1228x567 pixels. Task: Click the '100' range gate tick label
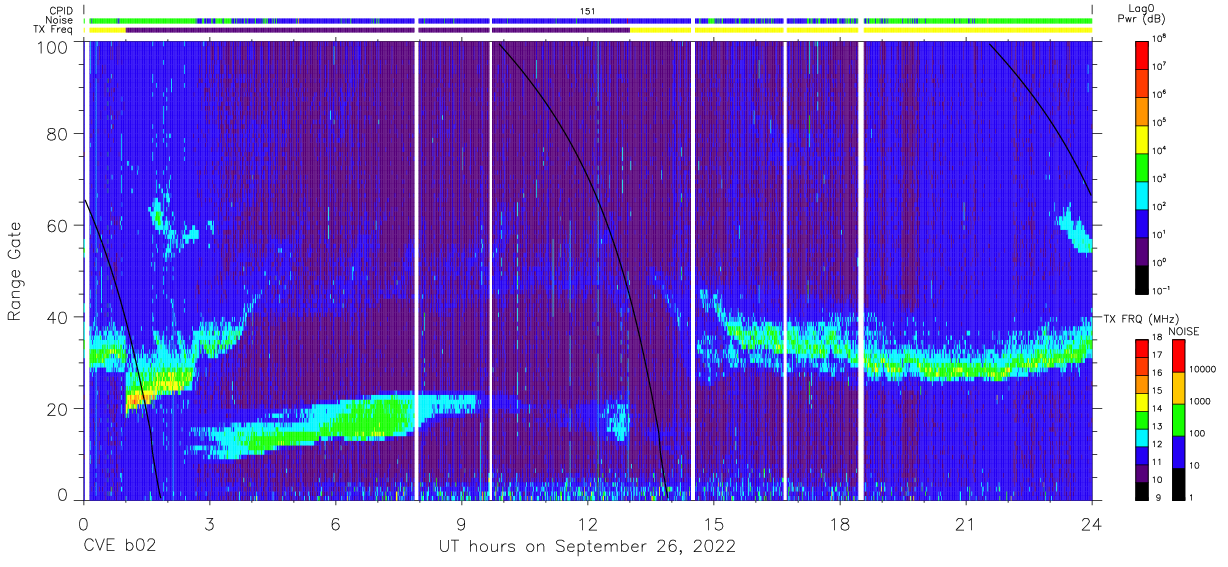51,46
